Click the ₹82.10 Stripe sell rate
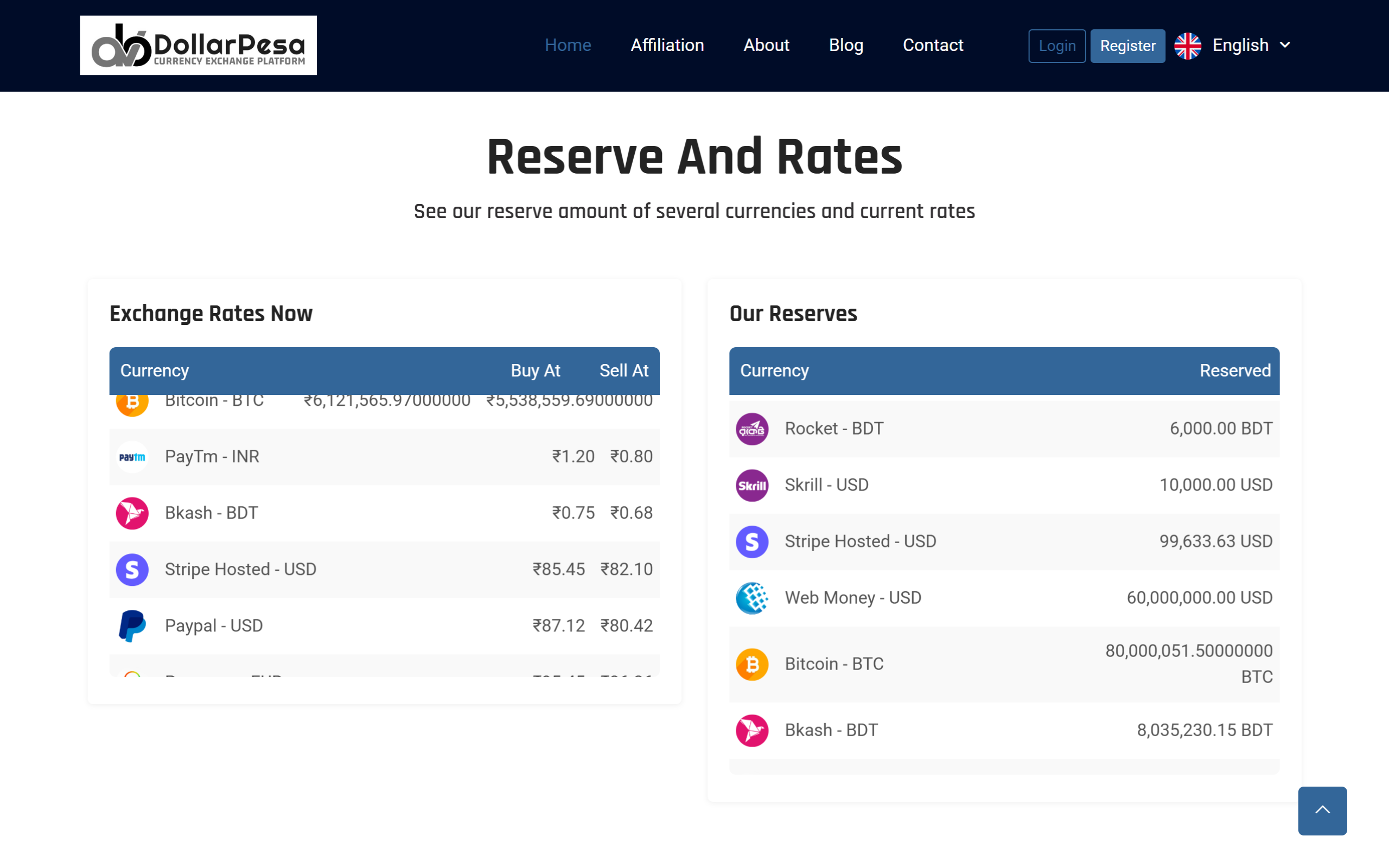This screenshot has width=1389, height=868. click(x=626, y=570)
